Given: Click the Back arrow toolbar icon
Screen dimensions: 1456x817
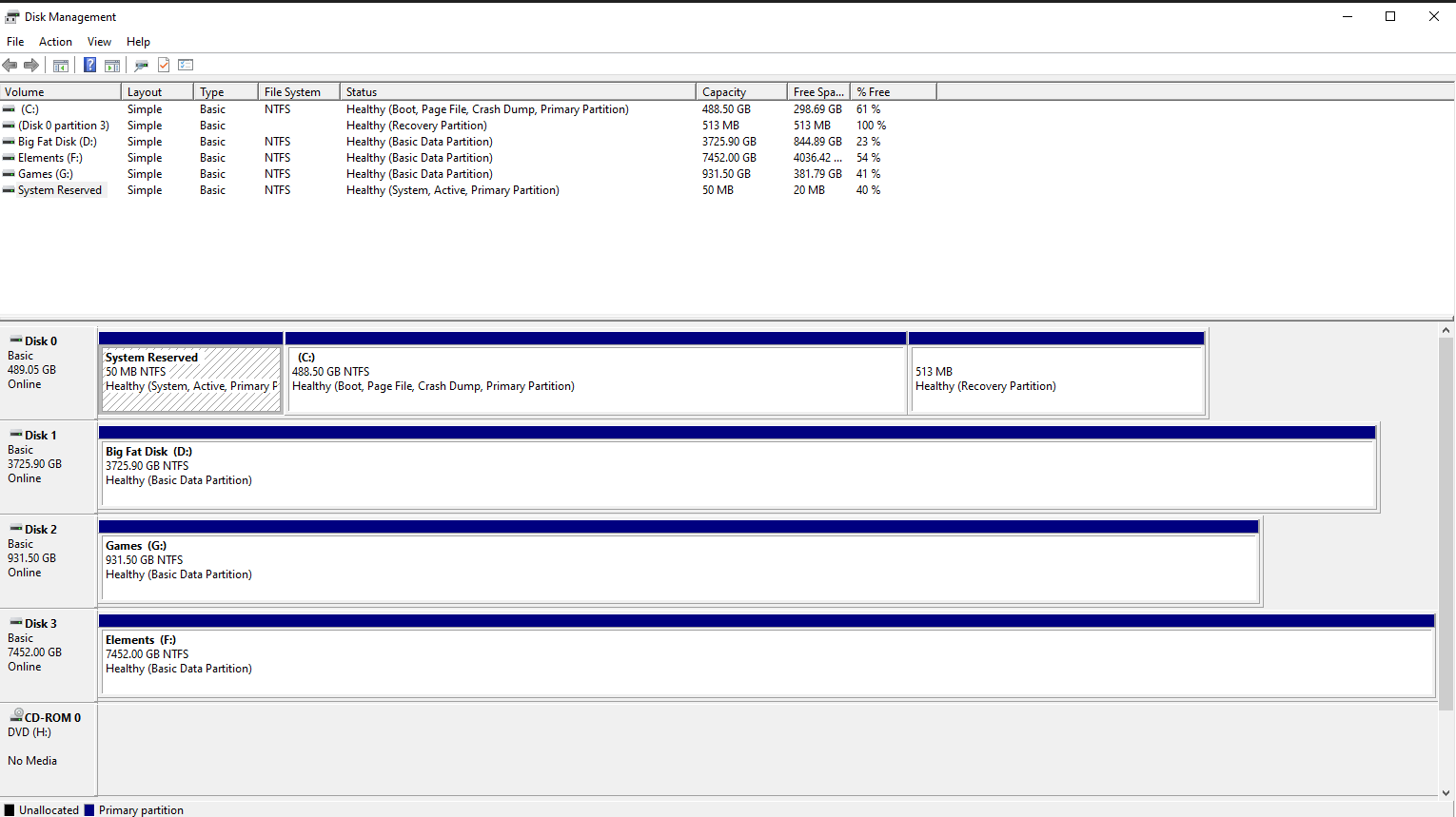Looking at the screenshot, I should click(x=10, y=65).
